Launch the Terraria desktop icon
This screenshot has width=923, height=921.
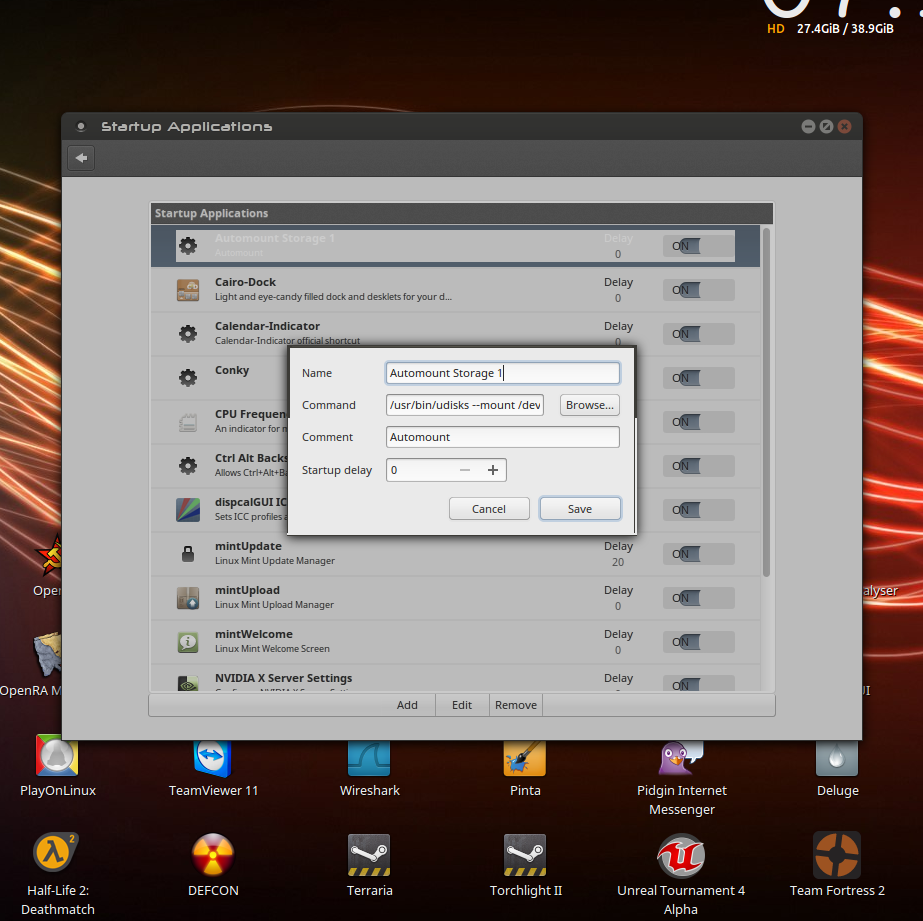tap(369, 855)
